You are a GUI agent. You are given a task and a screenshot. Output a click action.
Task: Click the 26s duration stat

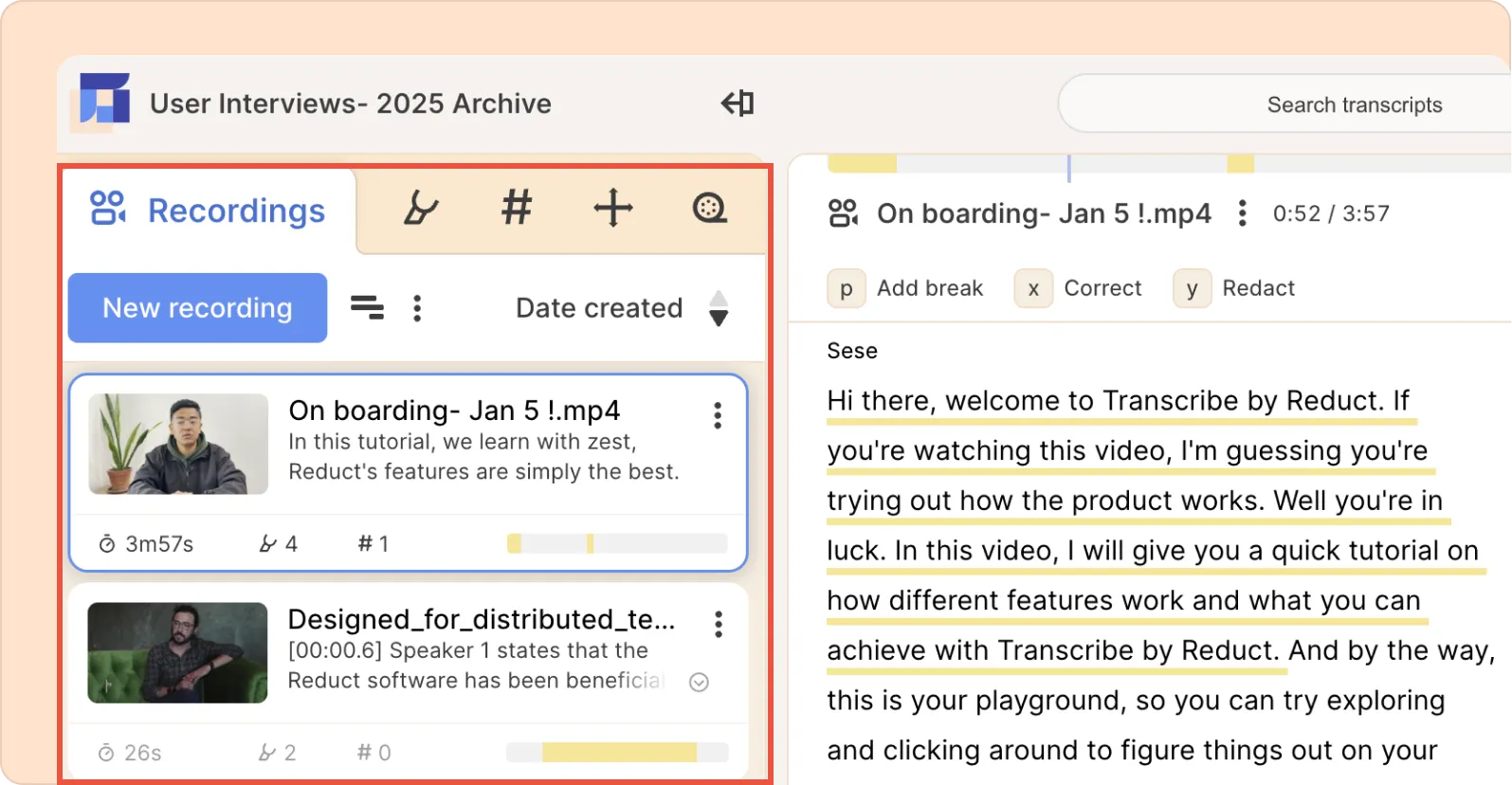point(131,753)
